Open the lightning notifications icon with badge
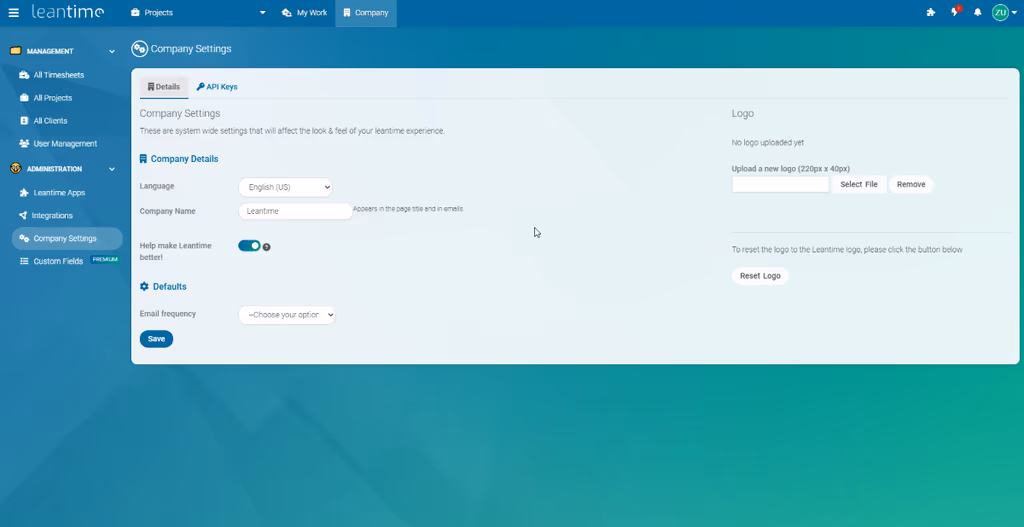Screen dimensions: 1024x527 tap(955, 11)
